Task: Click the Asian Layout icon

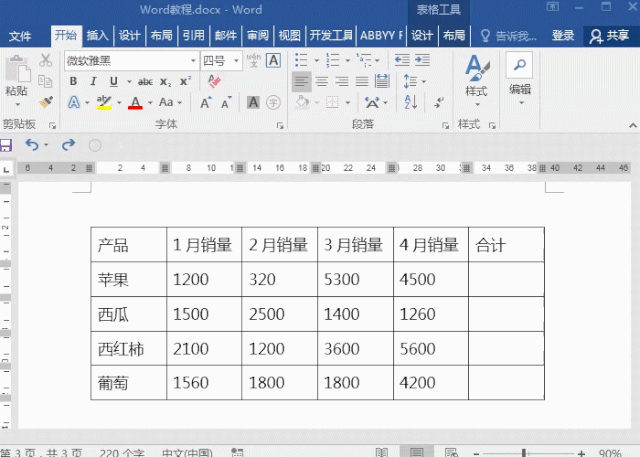Action: tap(372, 102)
